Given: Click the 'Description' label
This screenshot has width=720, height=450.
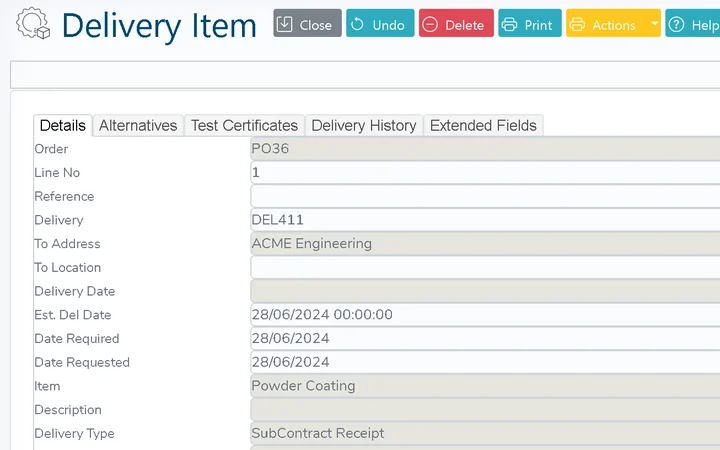Looking at the screenshot, I should coord(68,410).
